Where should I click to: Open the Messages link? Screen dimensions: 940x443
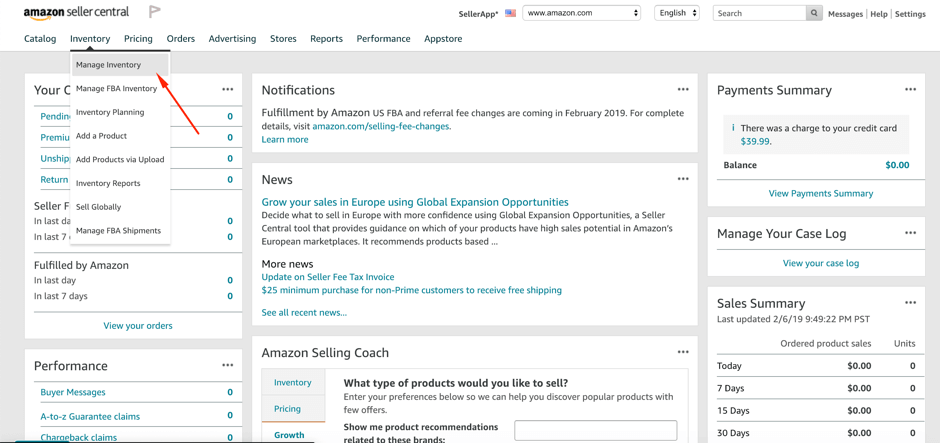845,14
